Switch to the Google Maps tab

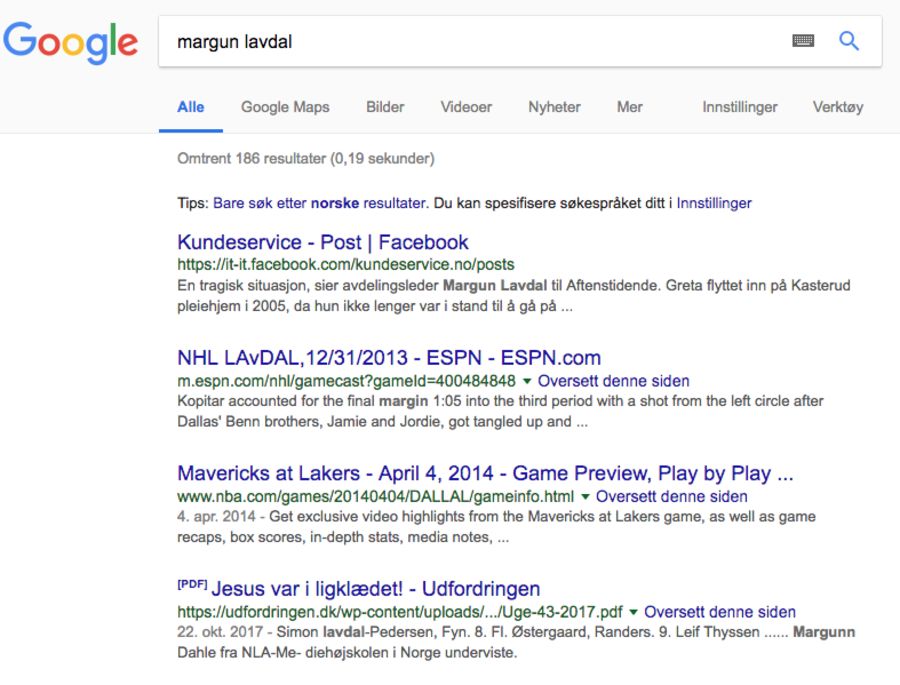point(285,107)
